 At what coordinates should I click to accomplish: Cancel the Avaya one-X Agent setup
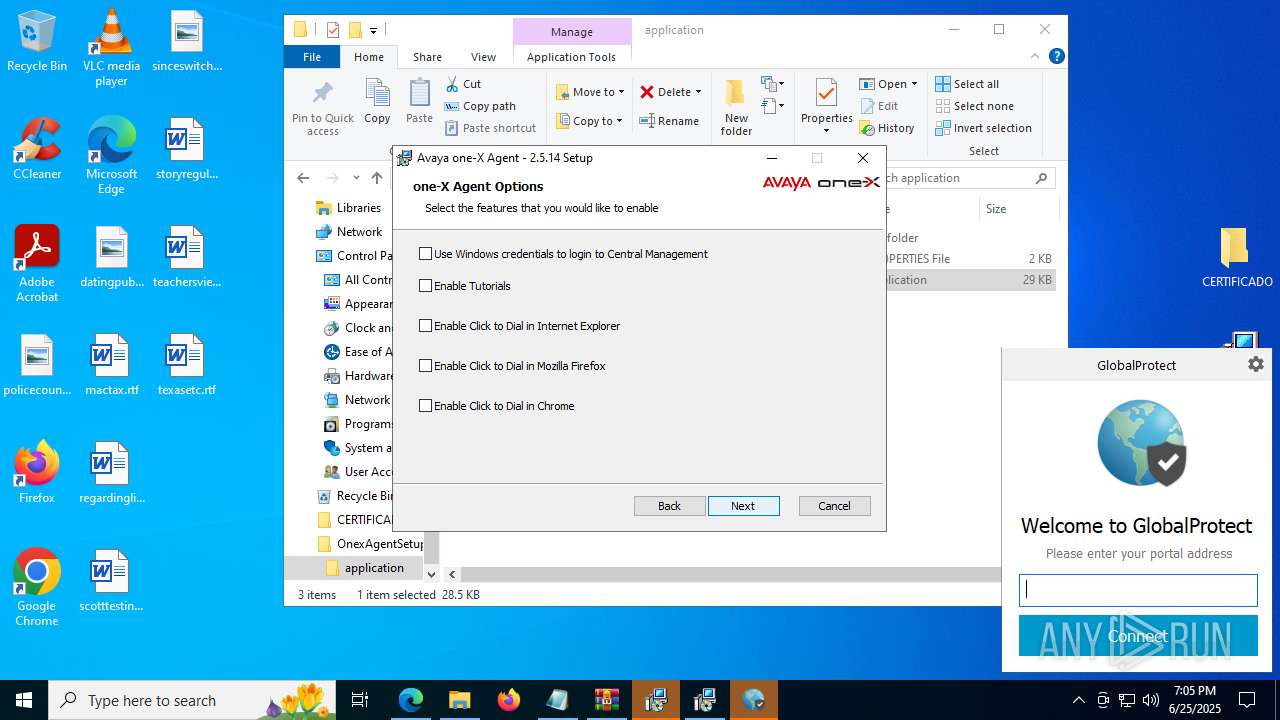click(x=834, y=506)
